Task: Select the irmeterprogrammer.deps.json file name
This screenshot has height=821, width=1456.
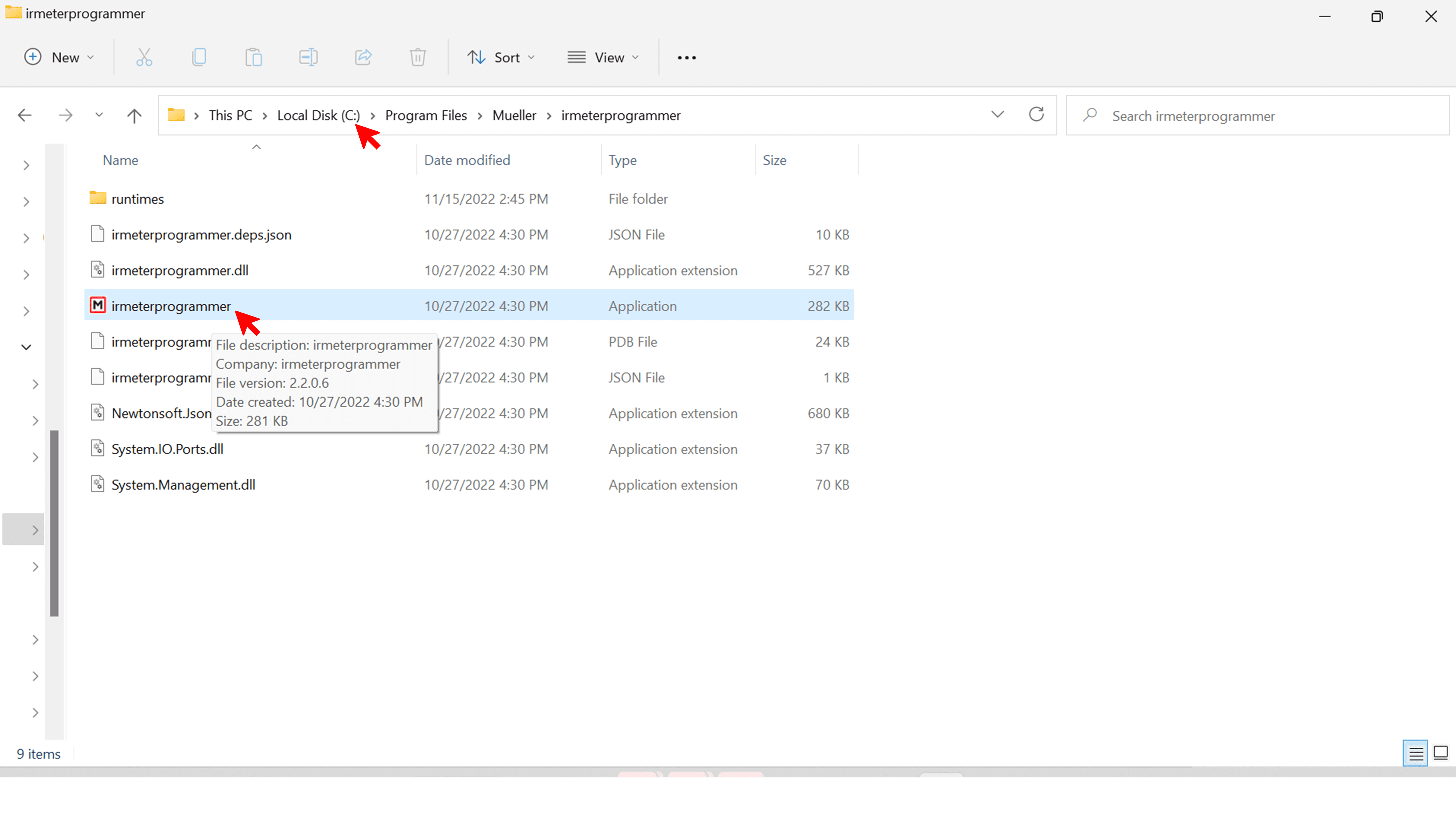Action: pyautogui.click(x=201, y=235)
